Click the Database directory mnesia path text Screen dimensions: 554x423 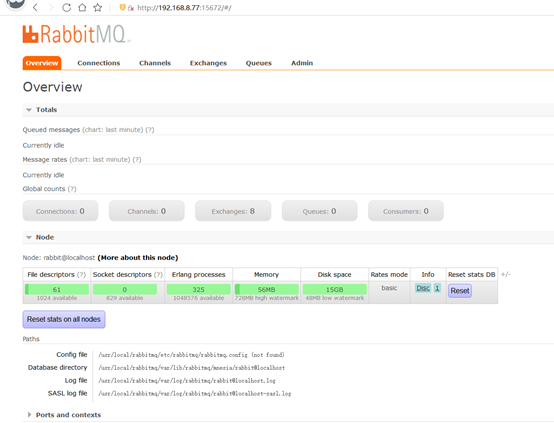pos(191,368)
